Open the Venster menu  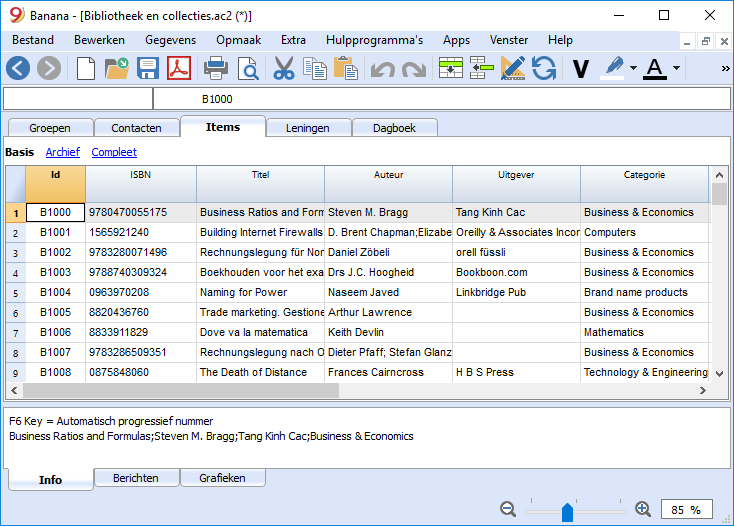(x=509, y=40)
